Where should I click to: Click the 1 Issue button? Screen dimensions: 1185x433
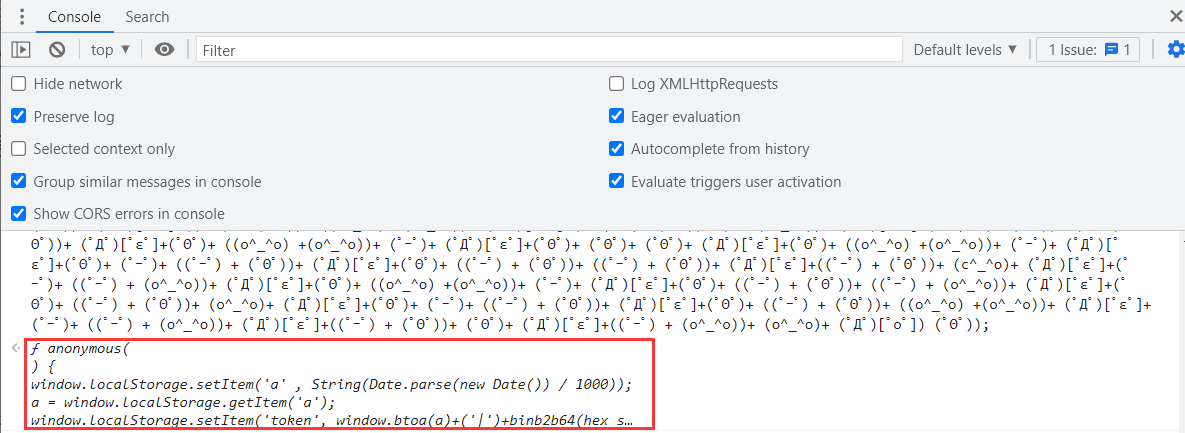click(x=1088, y=49)
